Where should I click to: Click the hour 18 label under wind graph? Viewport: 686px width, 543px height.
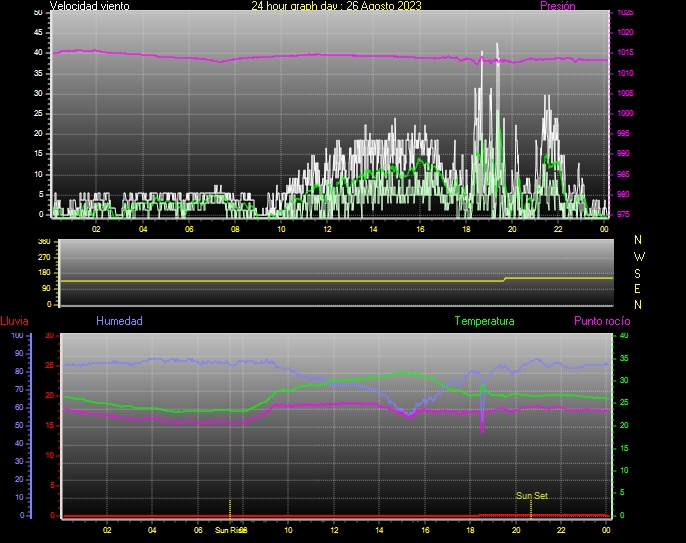(x=466, y=229)
